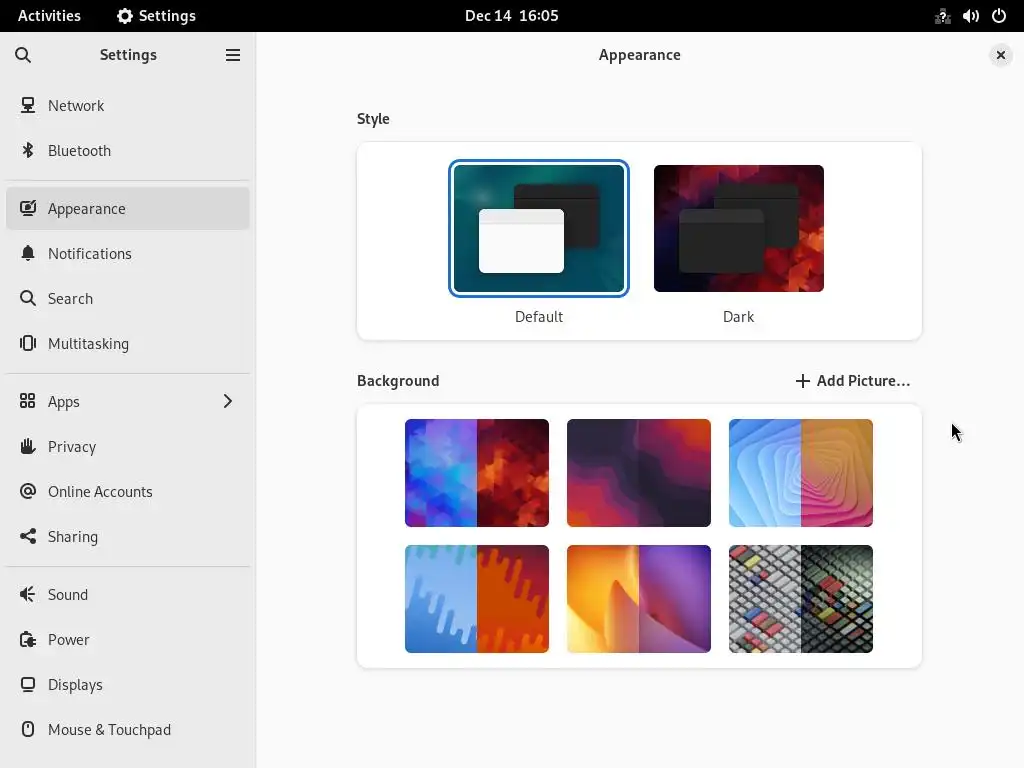Expand the Apps submenu chevron
Image resolution: width=1024 pixels, height=768 pixels.
(x=228, y=401)
